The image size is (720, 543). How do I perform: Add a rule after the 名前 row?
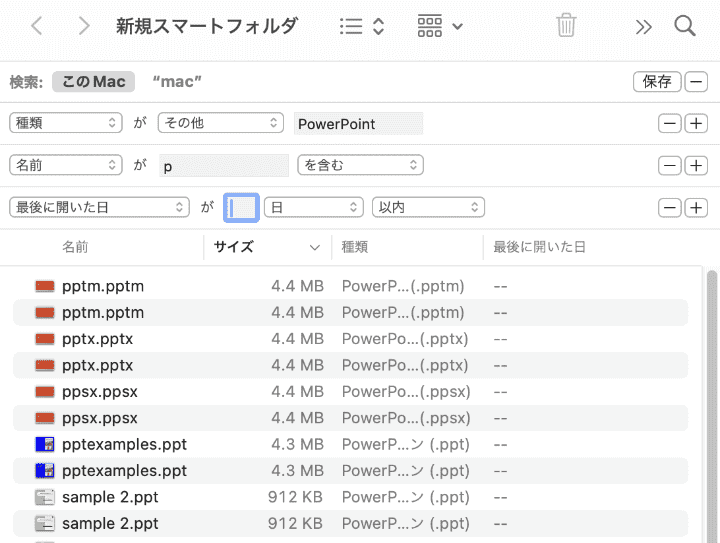click(696, 166)
